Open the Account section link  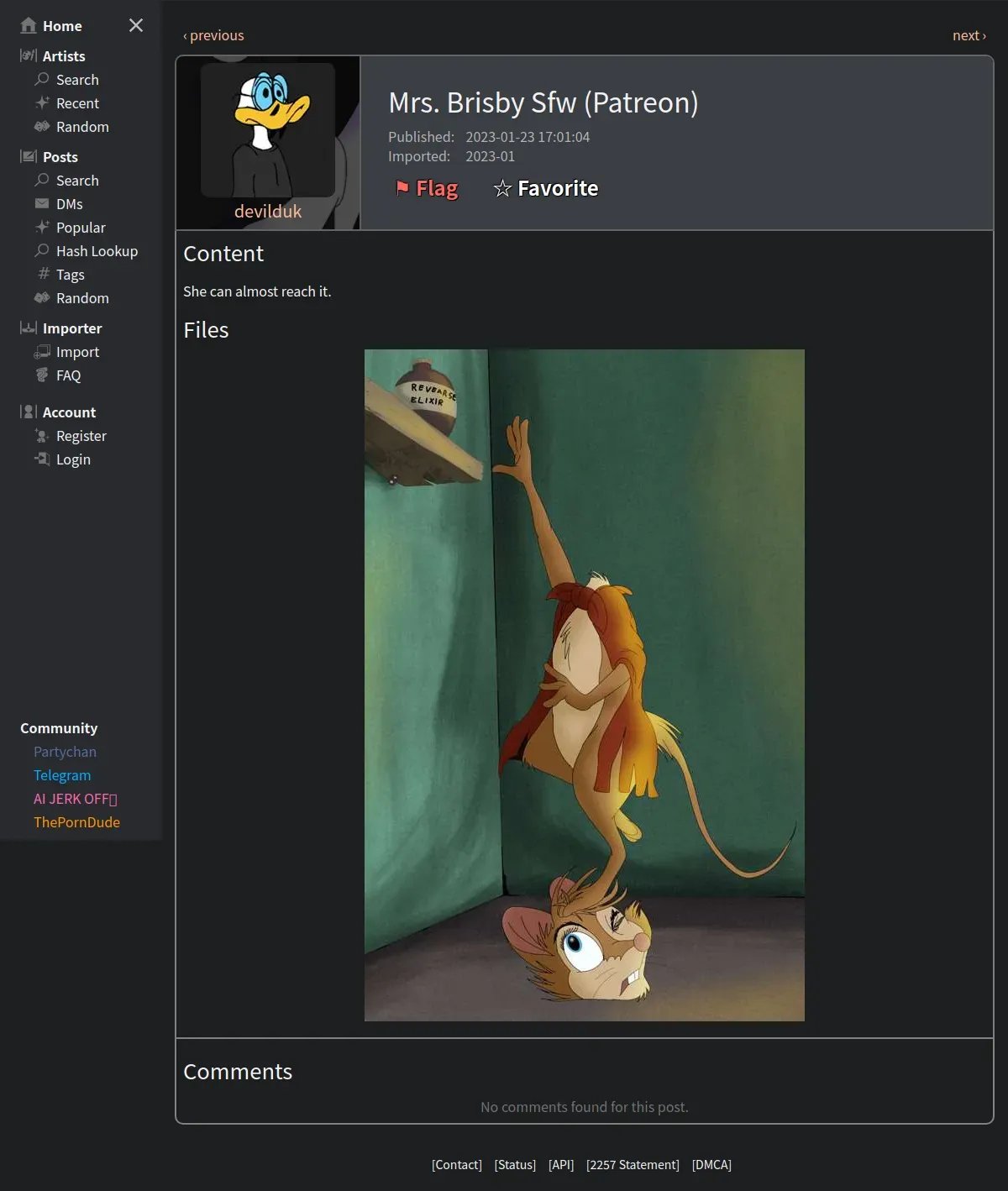coord(69,412)
